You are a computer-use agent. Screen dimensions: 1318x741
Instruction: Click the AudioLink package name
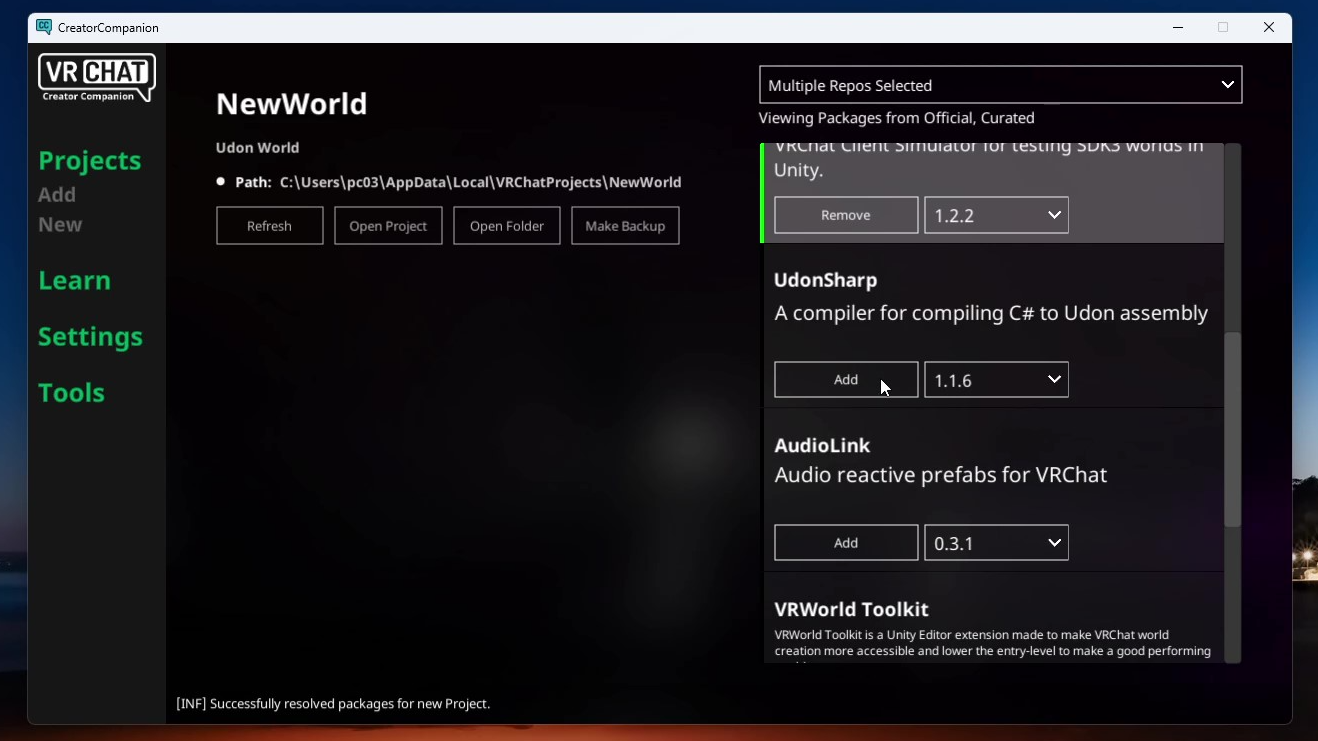pyautogui.click(x=822, y=445)
